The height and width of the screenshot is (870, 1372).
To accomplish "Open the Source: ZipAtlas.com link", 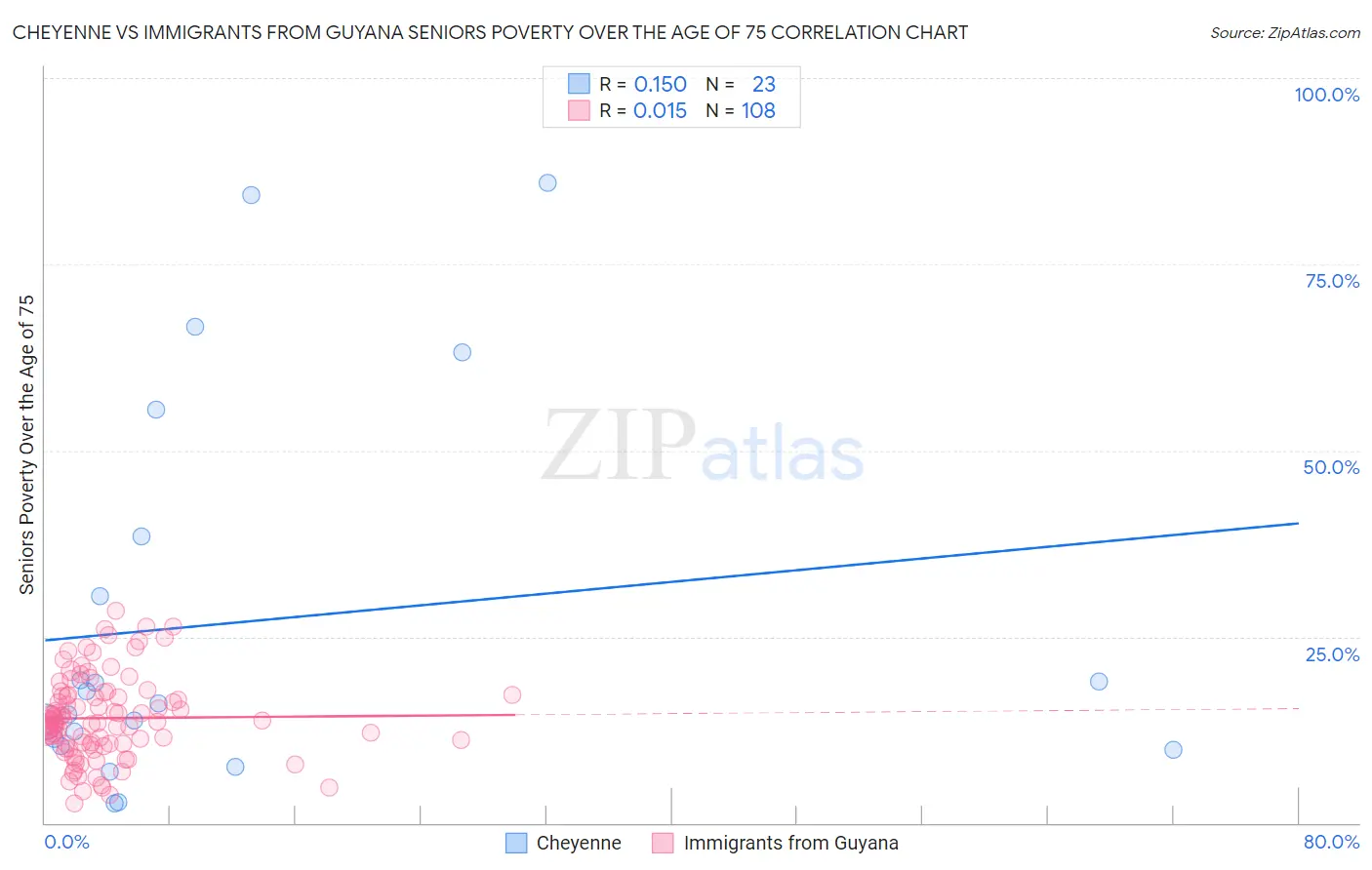I will point(1284,32).
